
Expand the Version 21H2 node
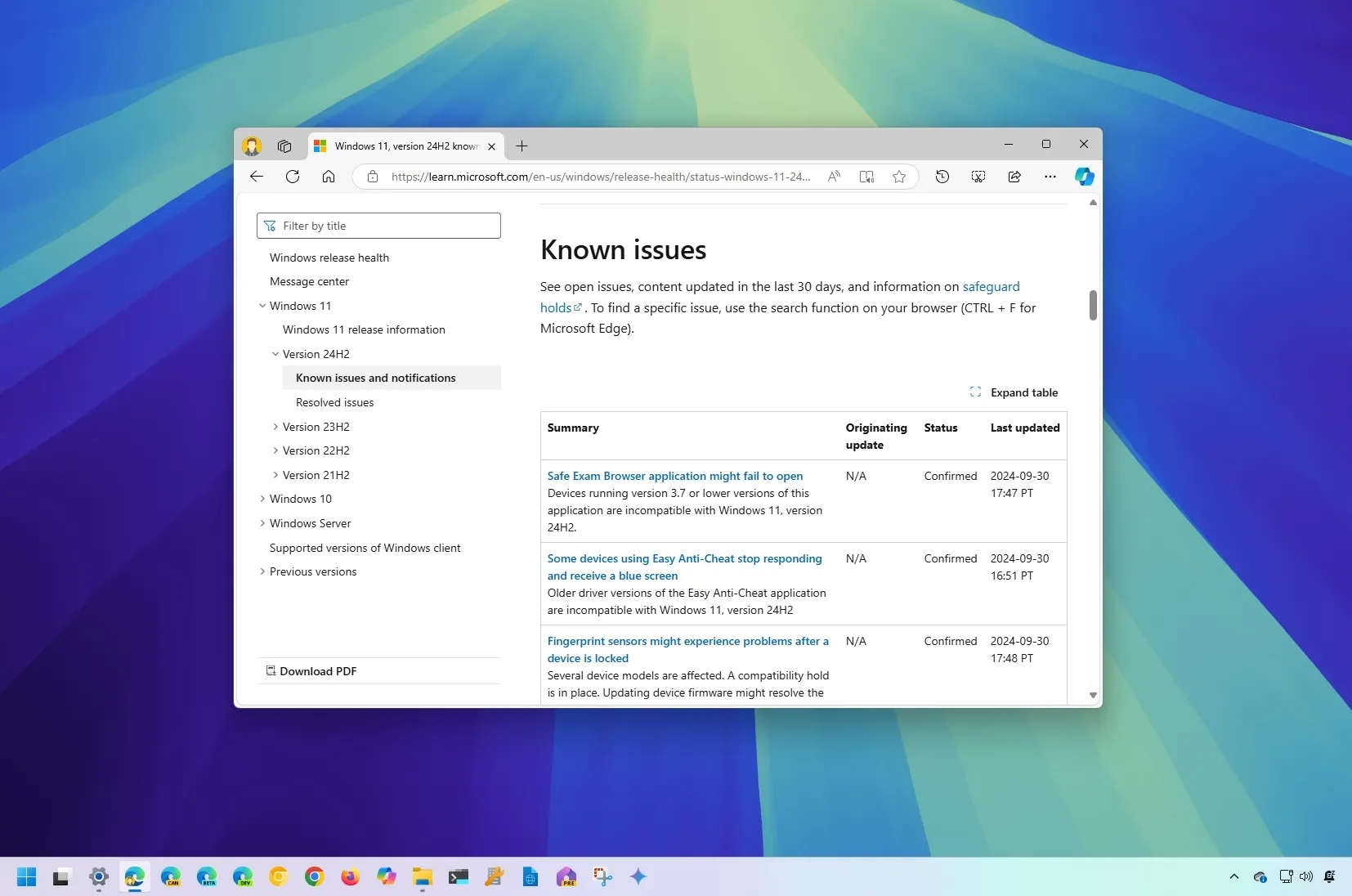tap(275, 475)
